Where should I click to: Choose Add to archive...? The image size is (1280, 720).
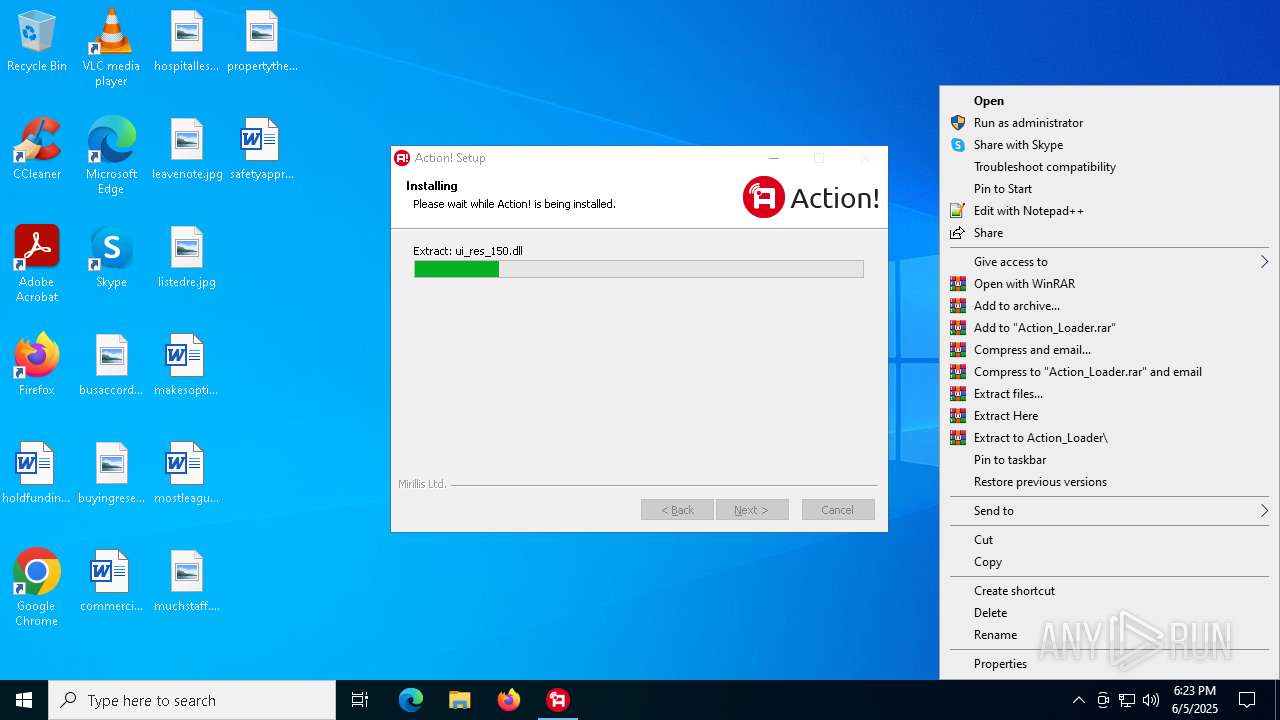point(1108,305)
